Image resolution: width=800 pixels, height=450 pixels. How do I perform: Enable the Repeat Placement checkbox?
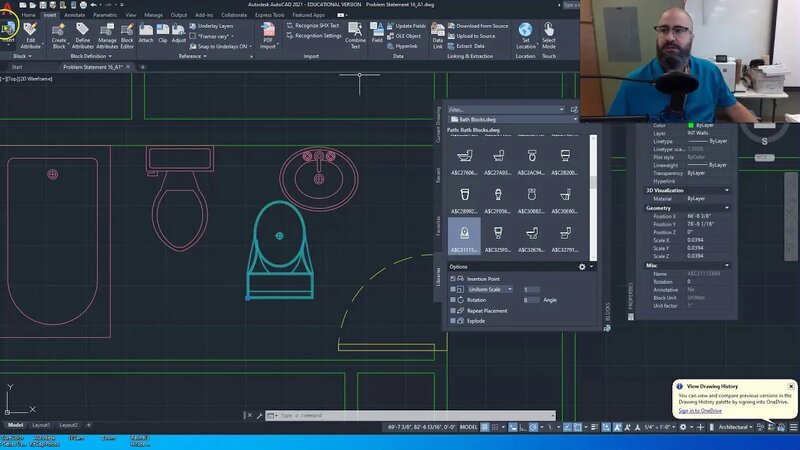coord(453,311)
